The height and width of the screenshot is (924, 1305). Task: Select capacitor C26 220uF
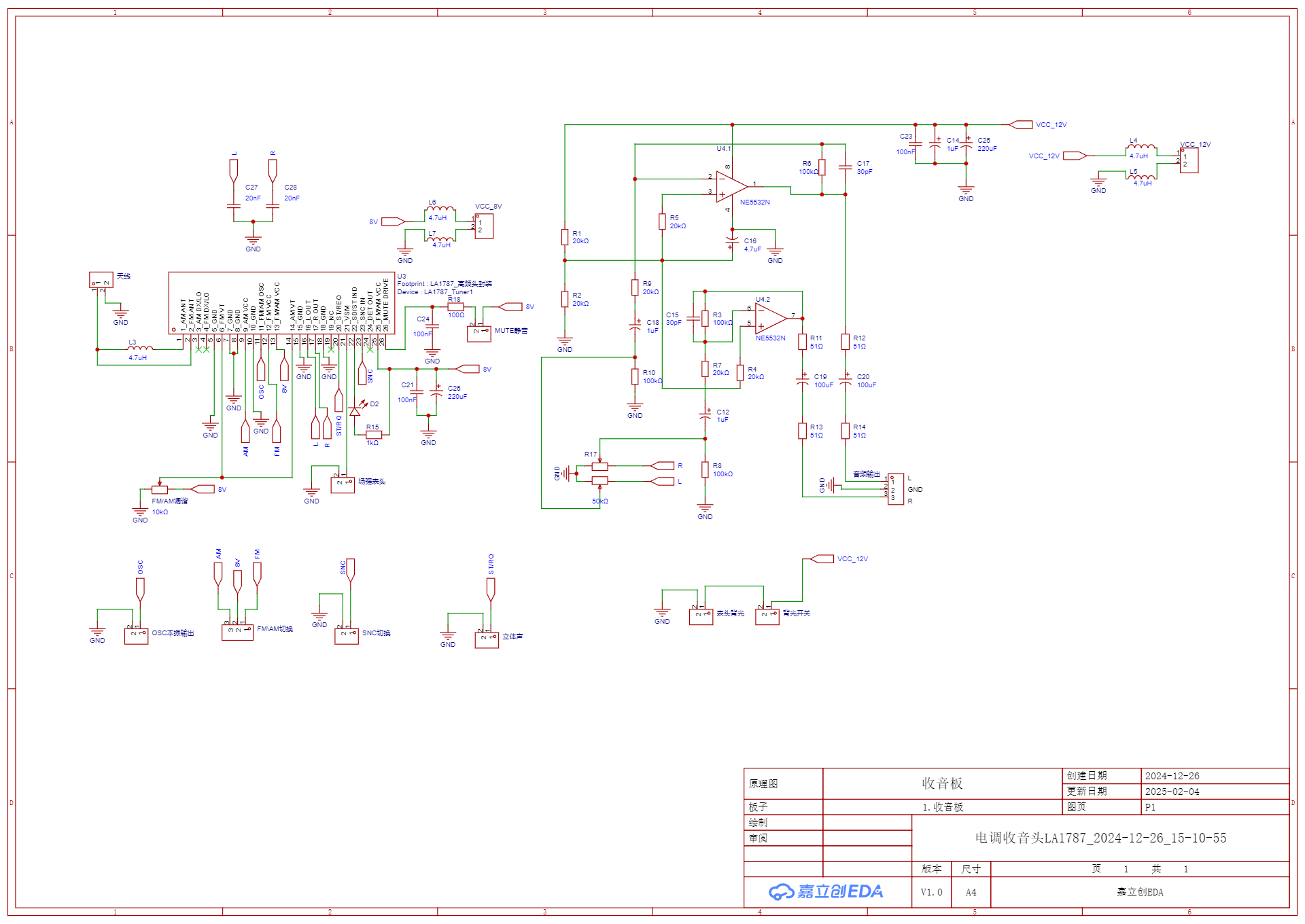[x=436, y=391]
